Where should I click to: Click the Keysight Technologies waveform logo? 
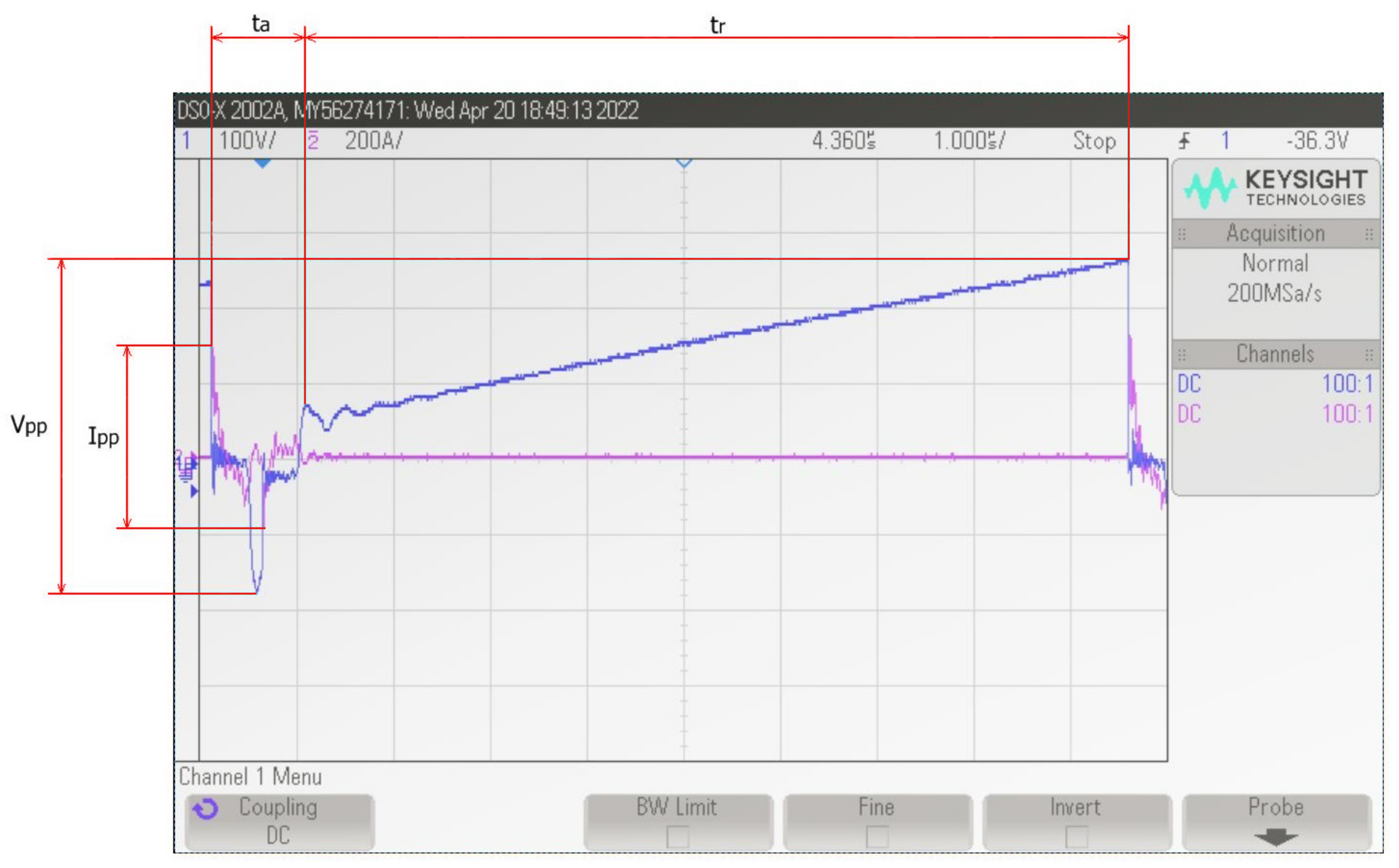click(x=1209, y=188)
